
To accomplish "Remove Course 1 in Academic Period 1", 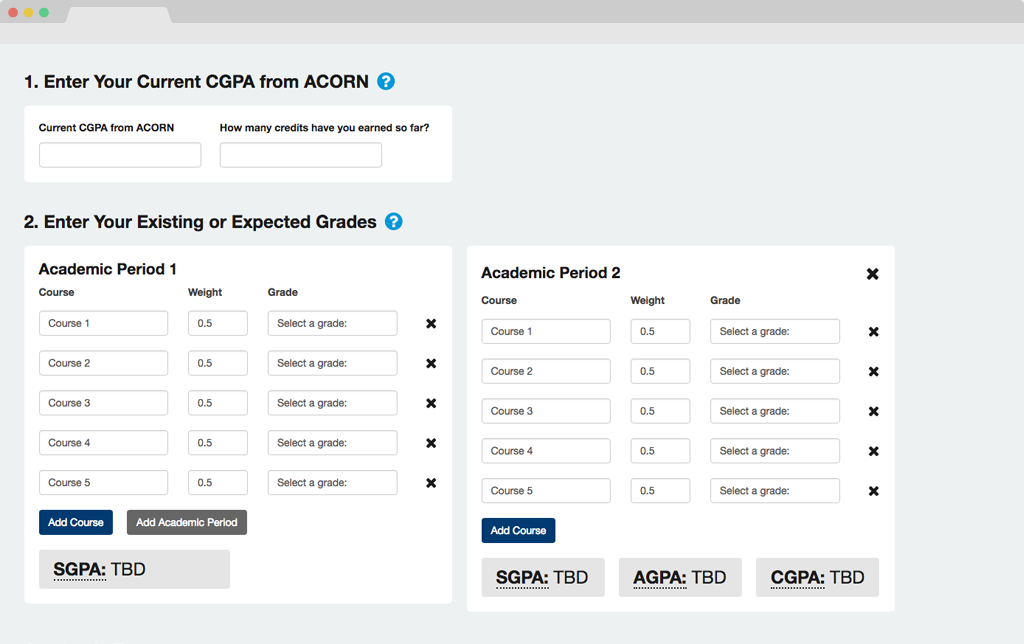I will click(x=431, y=324).
